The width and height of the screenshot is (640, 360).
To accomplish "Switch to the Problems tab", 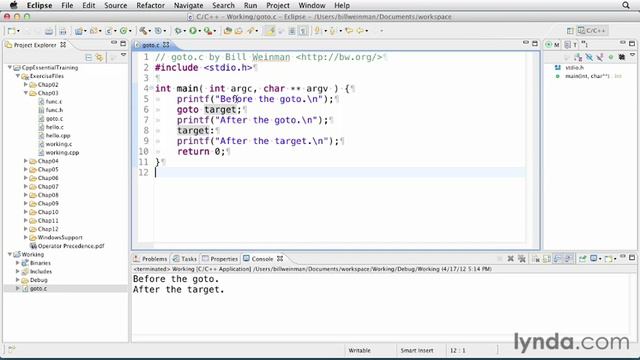I will click(x=150, y=259).
